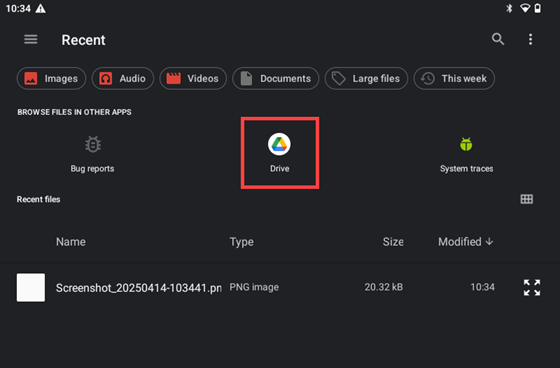
Task: Open Bug reports app shortcut
Action: [92, 154]
